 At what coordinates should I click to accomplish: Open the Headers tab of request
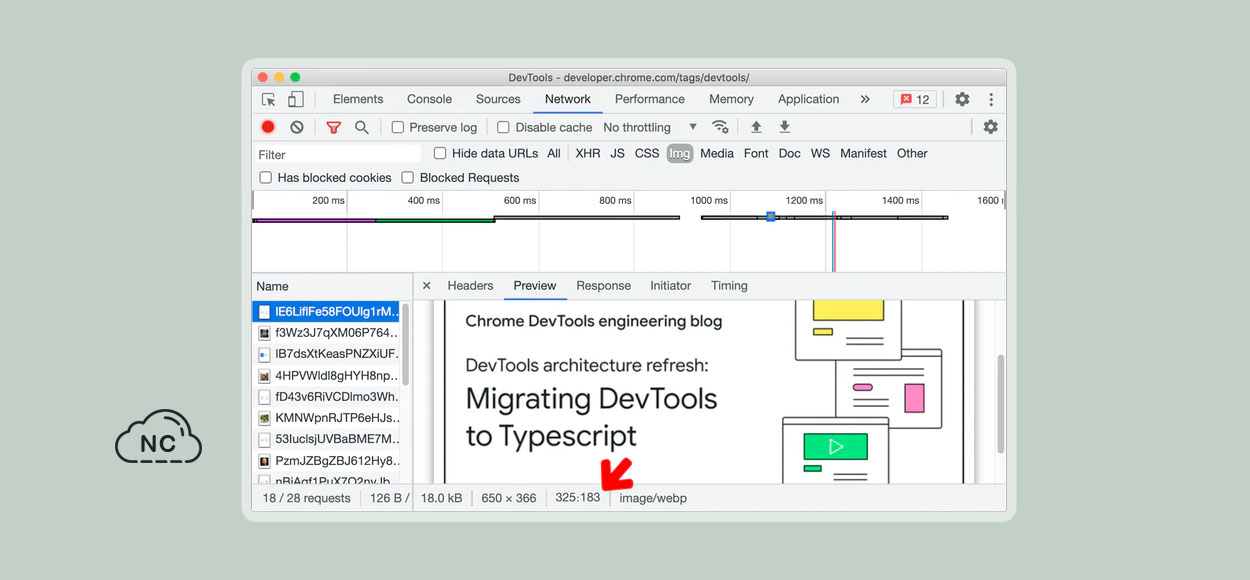click(470, 285)
